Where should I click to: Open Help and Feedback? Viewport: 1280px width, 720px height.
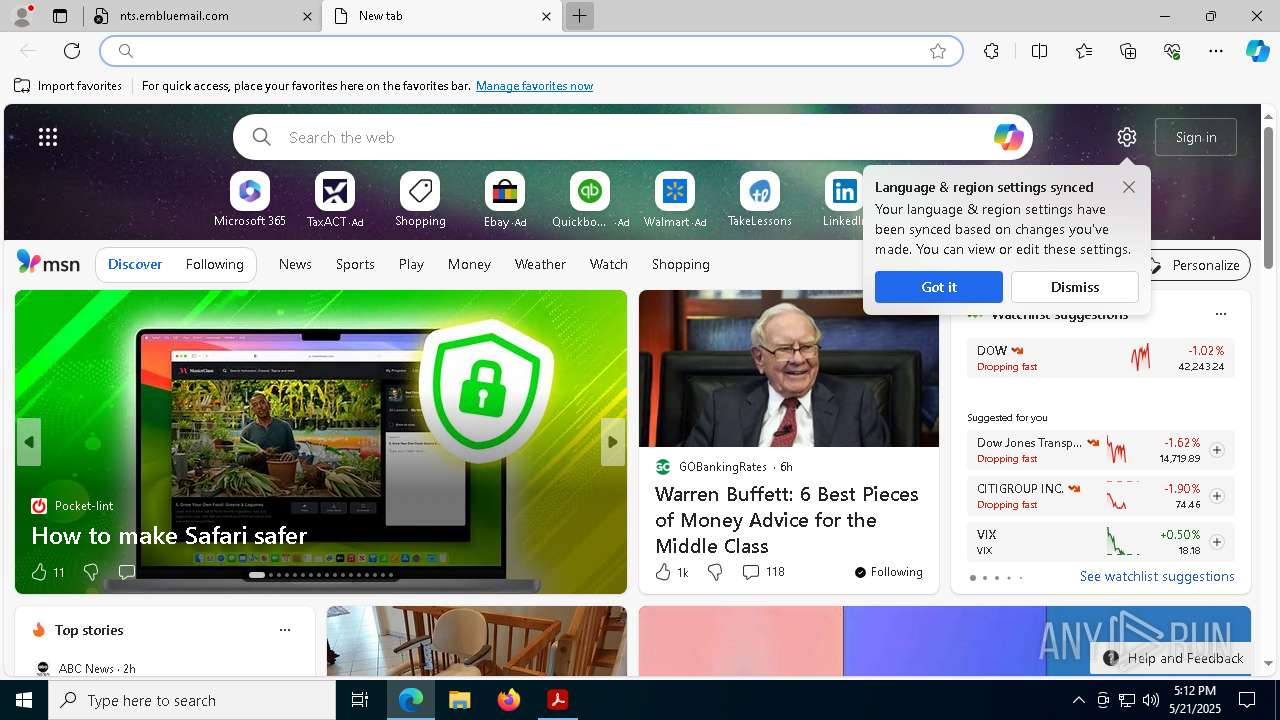(x=1173, y=658)
